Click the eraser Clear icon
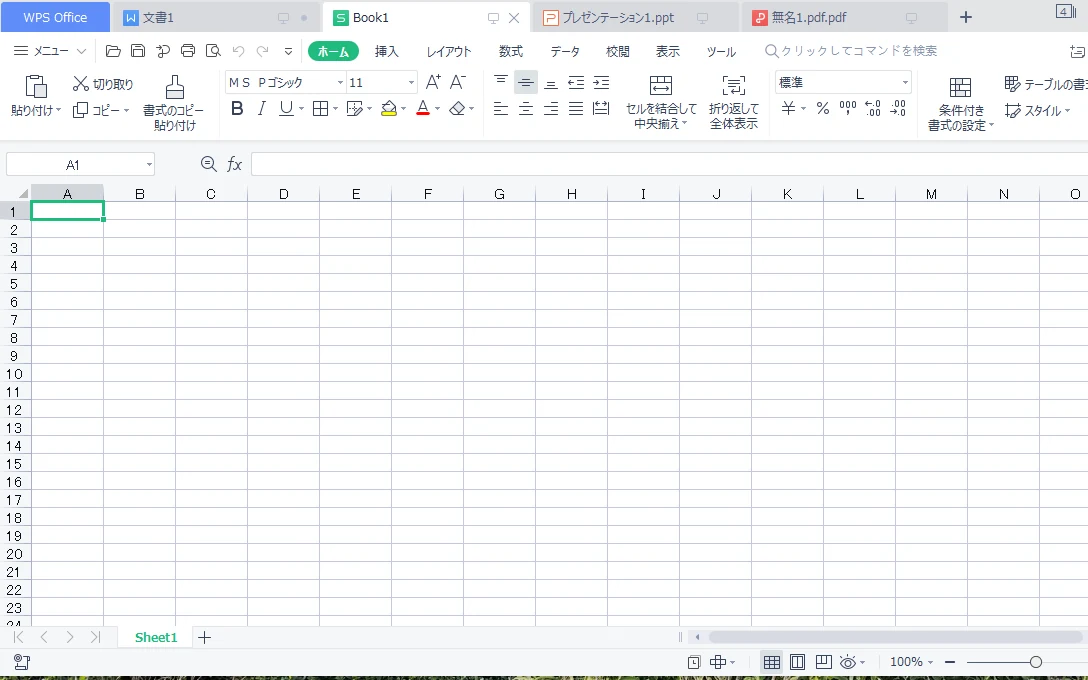This screenshot has width=1088, height=680. point(457,109)
